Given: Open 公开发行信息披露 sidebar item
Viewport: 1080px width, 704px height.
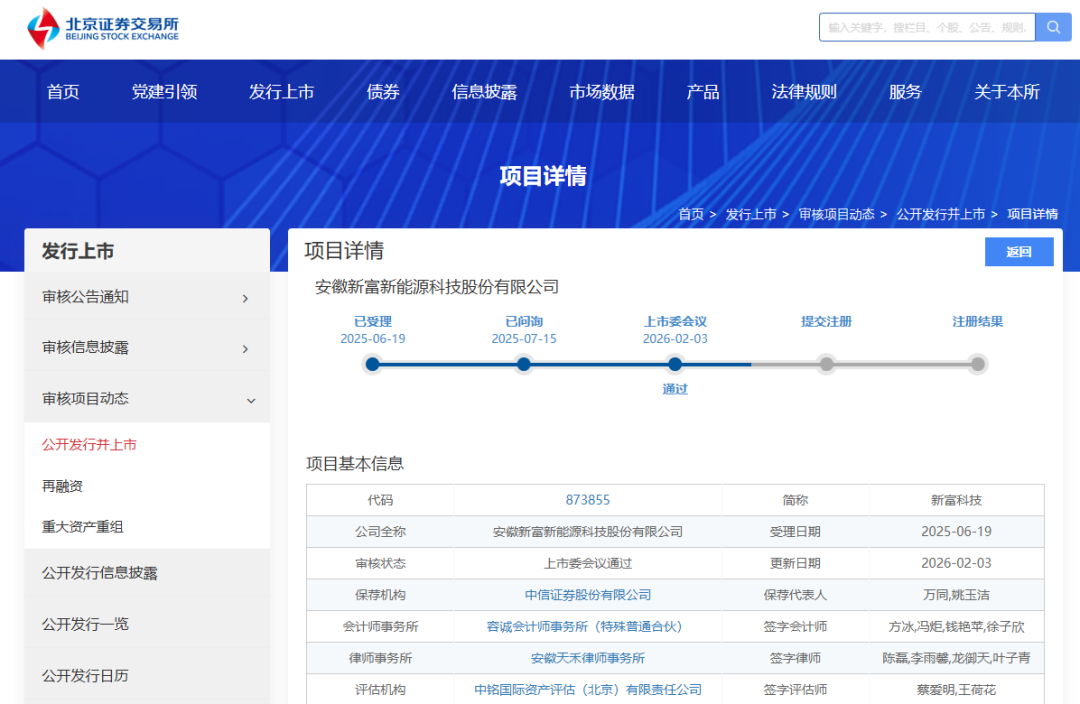Looking at the screenshot, I should 100,573.
